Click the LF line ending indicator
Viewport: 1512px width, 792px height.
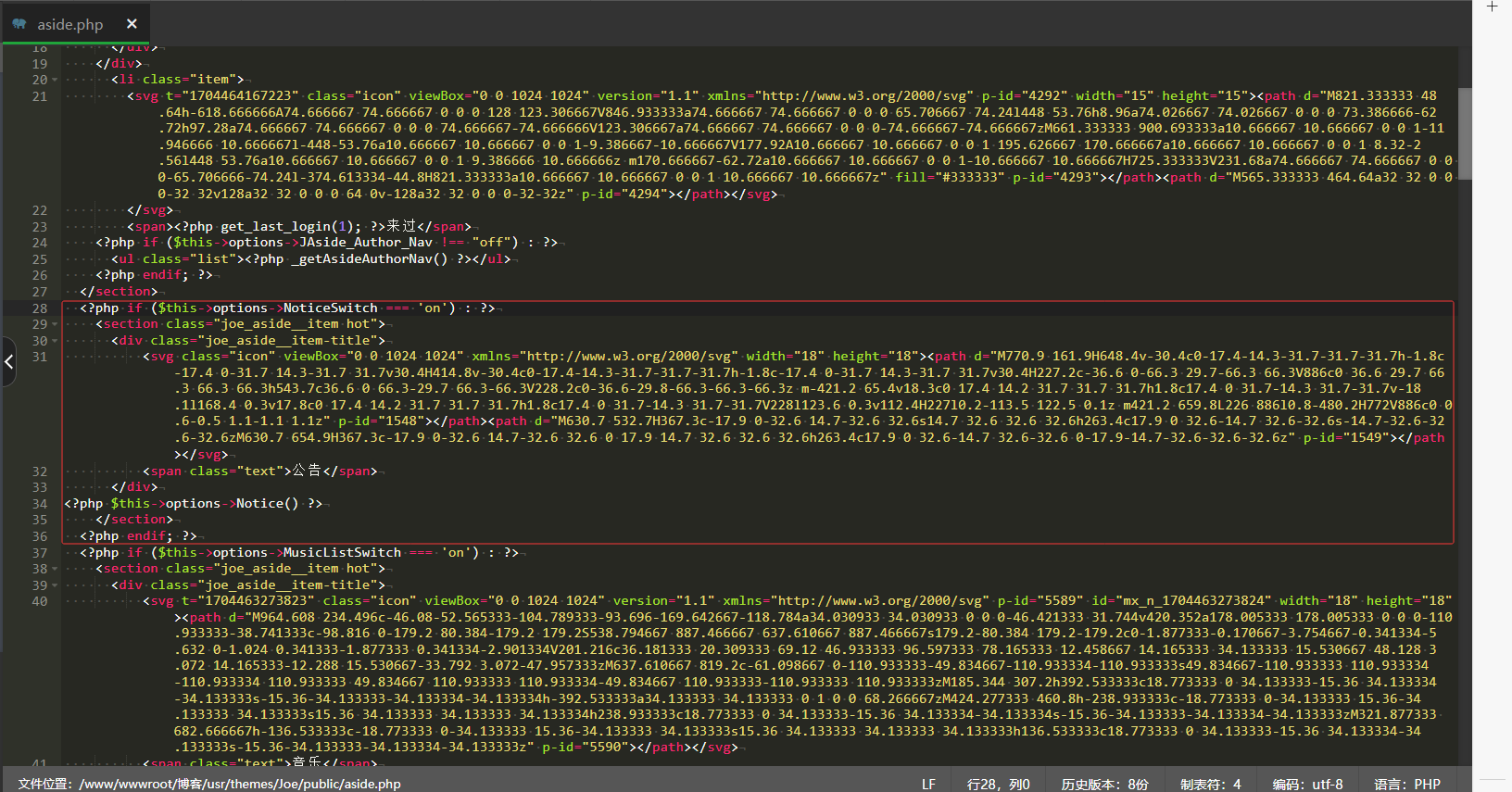pyautogui.click(x=928, y=784)
